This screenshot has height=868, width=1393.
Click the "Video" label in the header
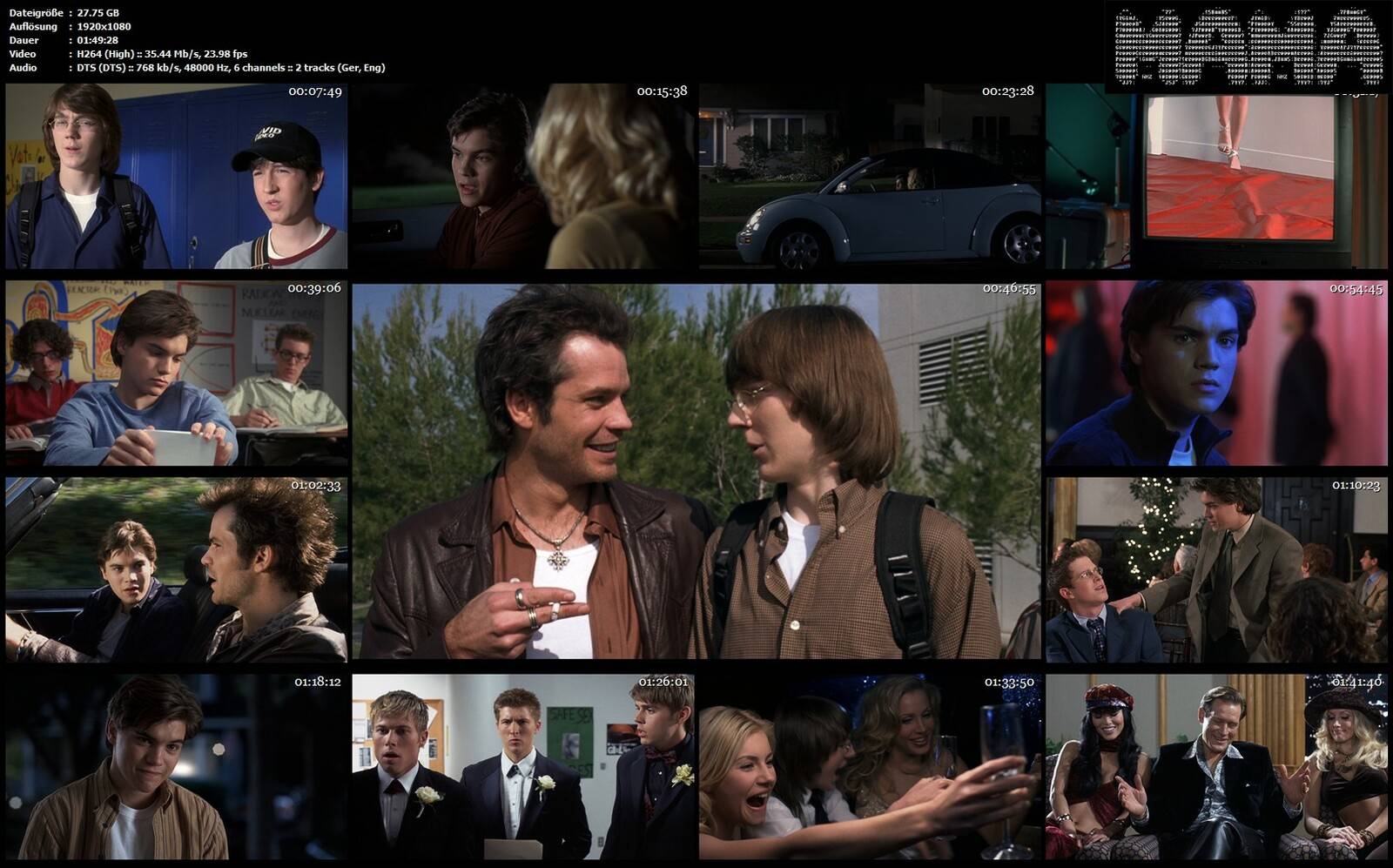23,54
